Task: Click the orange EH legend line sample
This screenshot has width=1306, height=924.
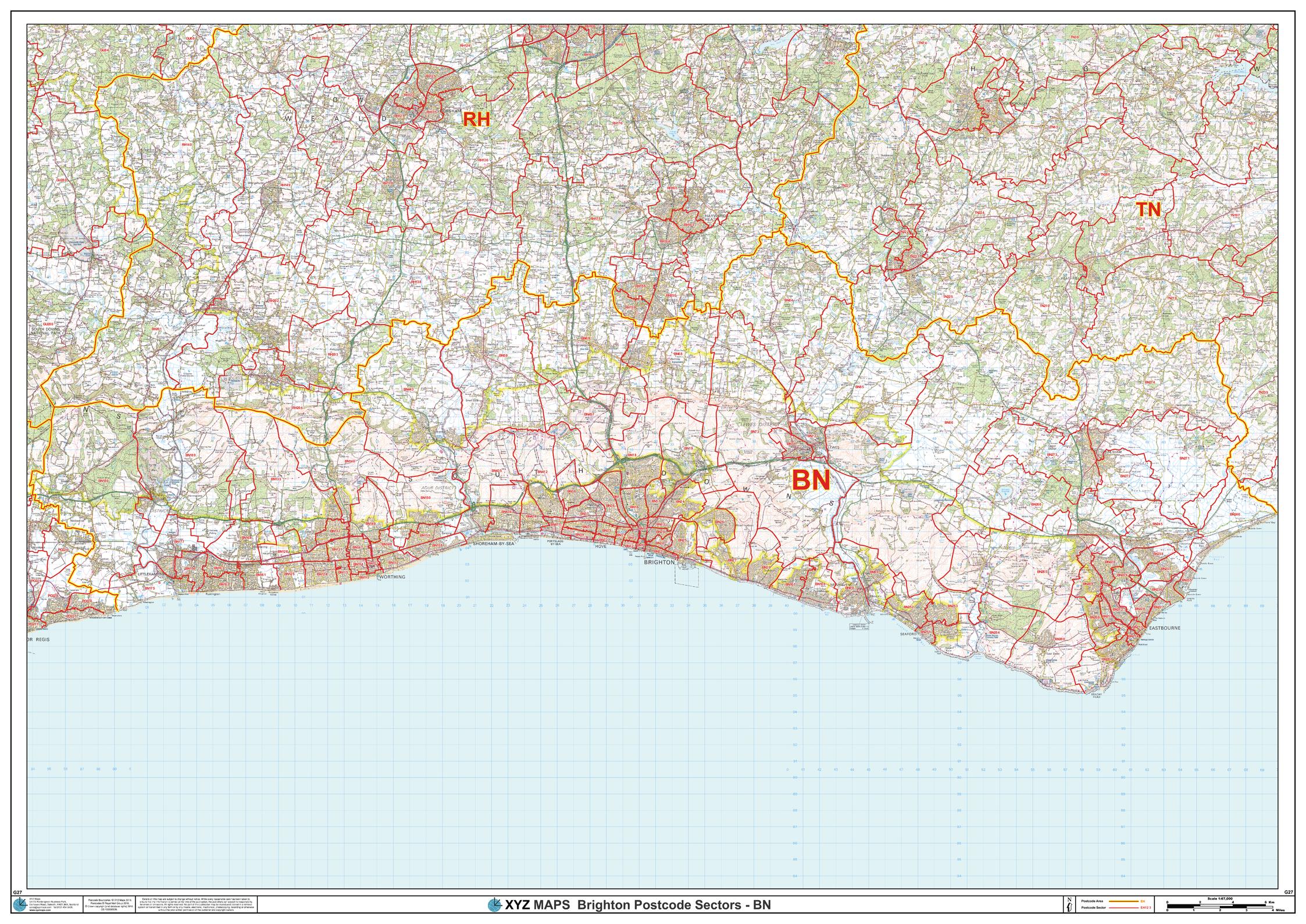Action: pos(1124,901)
